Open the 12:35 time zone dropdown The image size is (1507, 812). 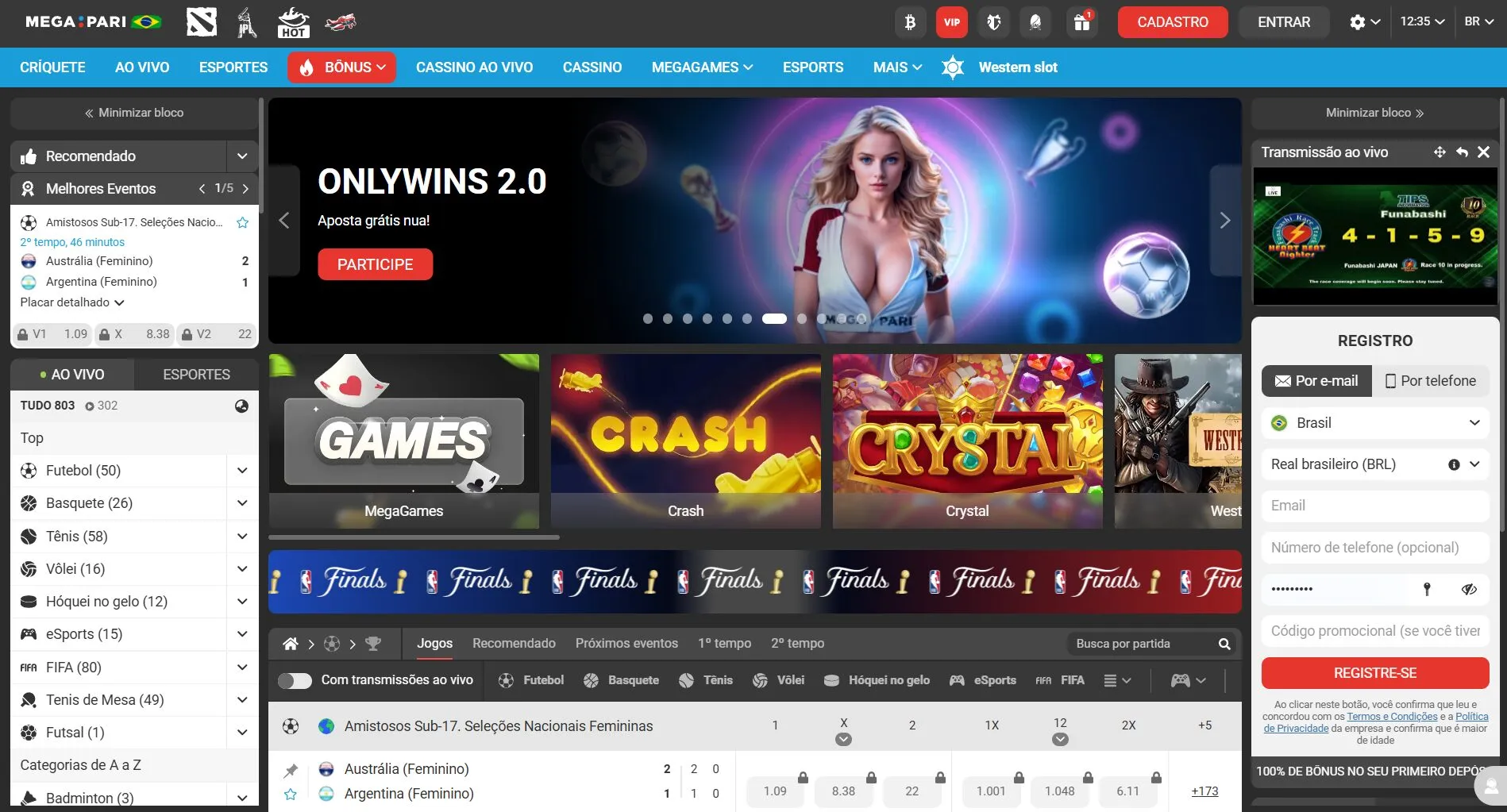click(x=1422, y=22)
